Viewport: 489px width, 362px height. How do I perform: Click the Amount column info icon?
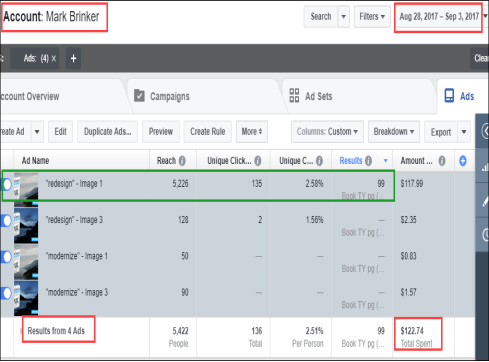point(442,161)
